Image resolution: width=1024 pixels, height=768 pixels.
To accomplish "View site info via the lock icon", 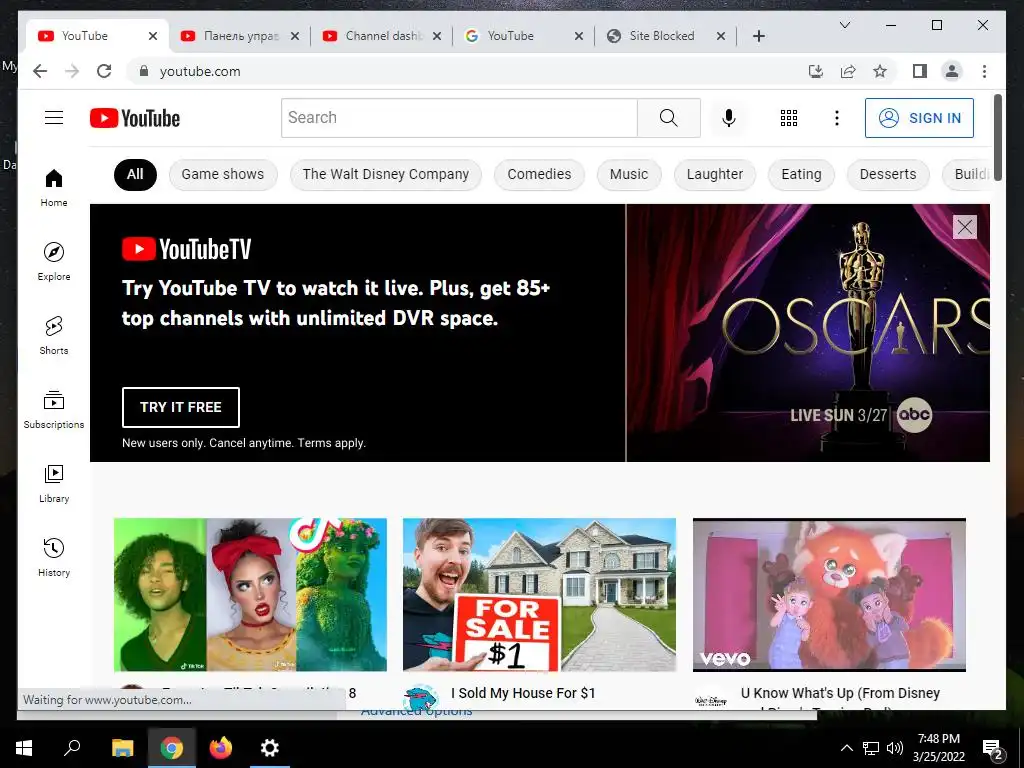I will (x=144, y=71).
